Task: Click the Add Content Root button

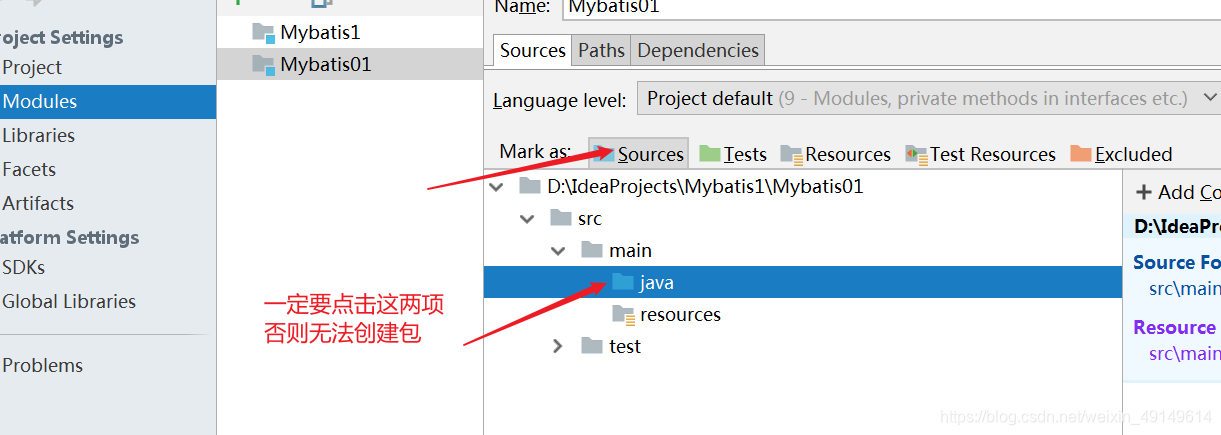Action: coord(1178,192)
